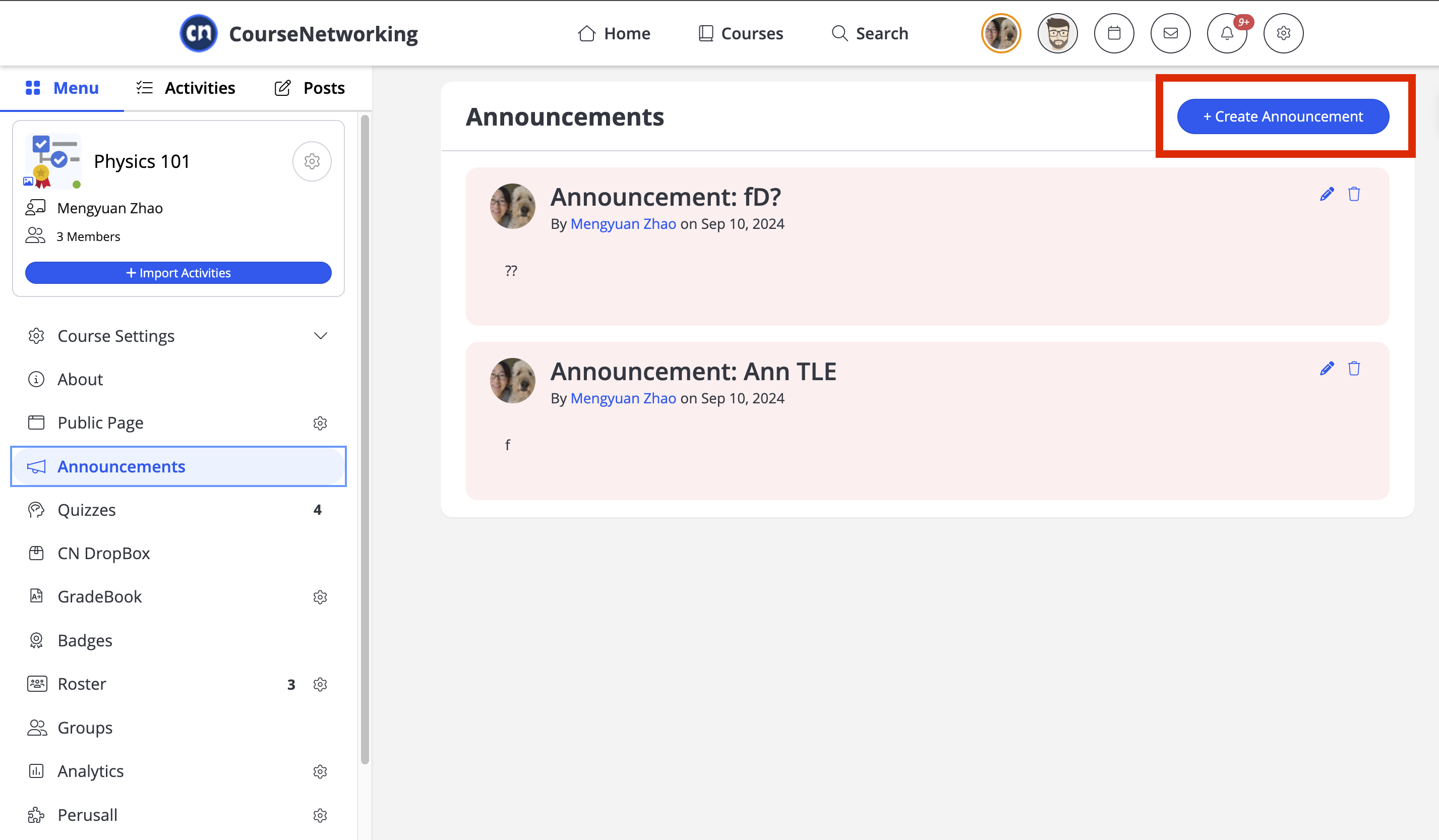1439x840 pixels.
Task: Click the About info icon
Action: tap(36, 379)
